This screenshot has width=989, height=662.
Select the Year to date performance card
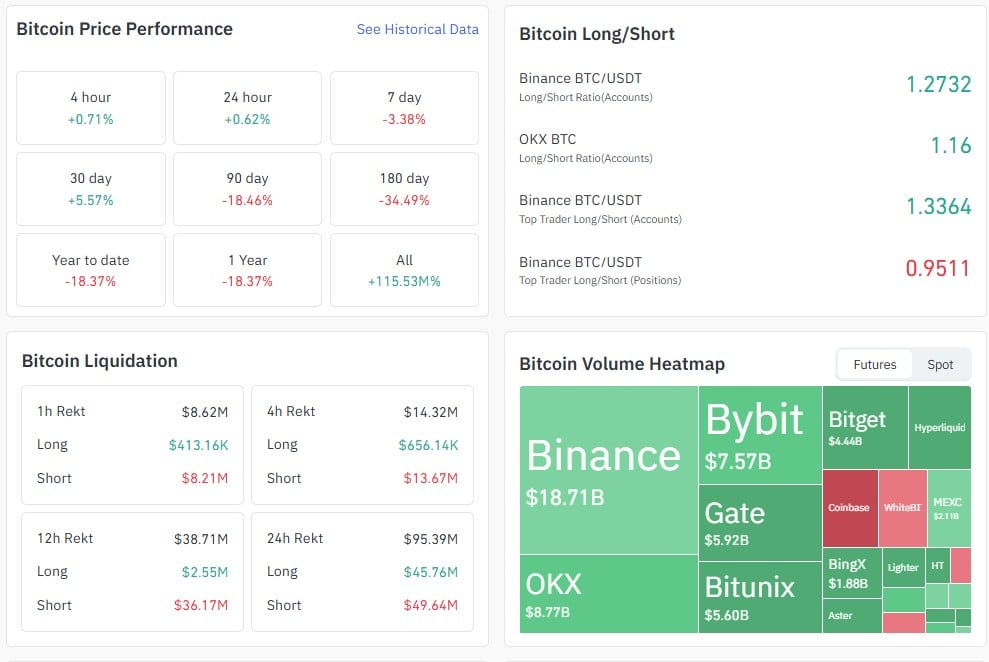tap(91, 269)
